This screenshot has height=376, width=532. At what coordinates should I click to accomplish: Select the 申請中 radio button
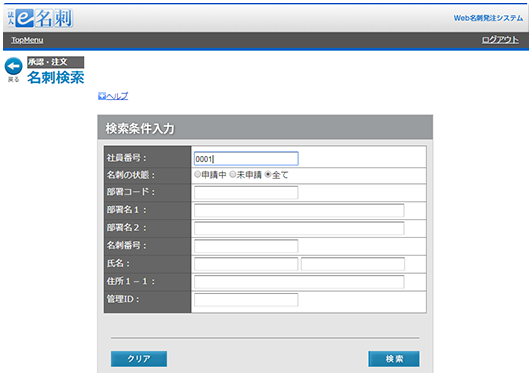click(197, 174)
